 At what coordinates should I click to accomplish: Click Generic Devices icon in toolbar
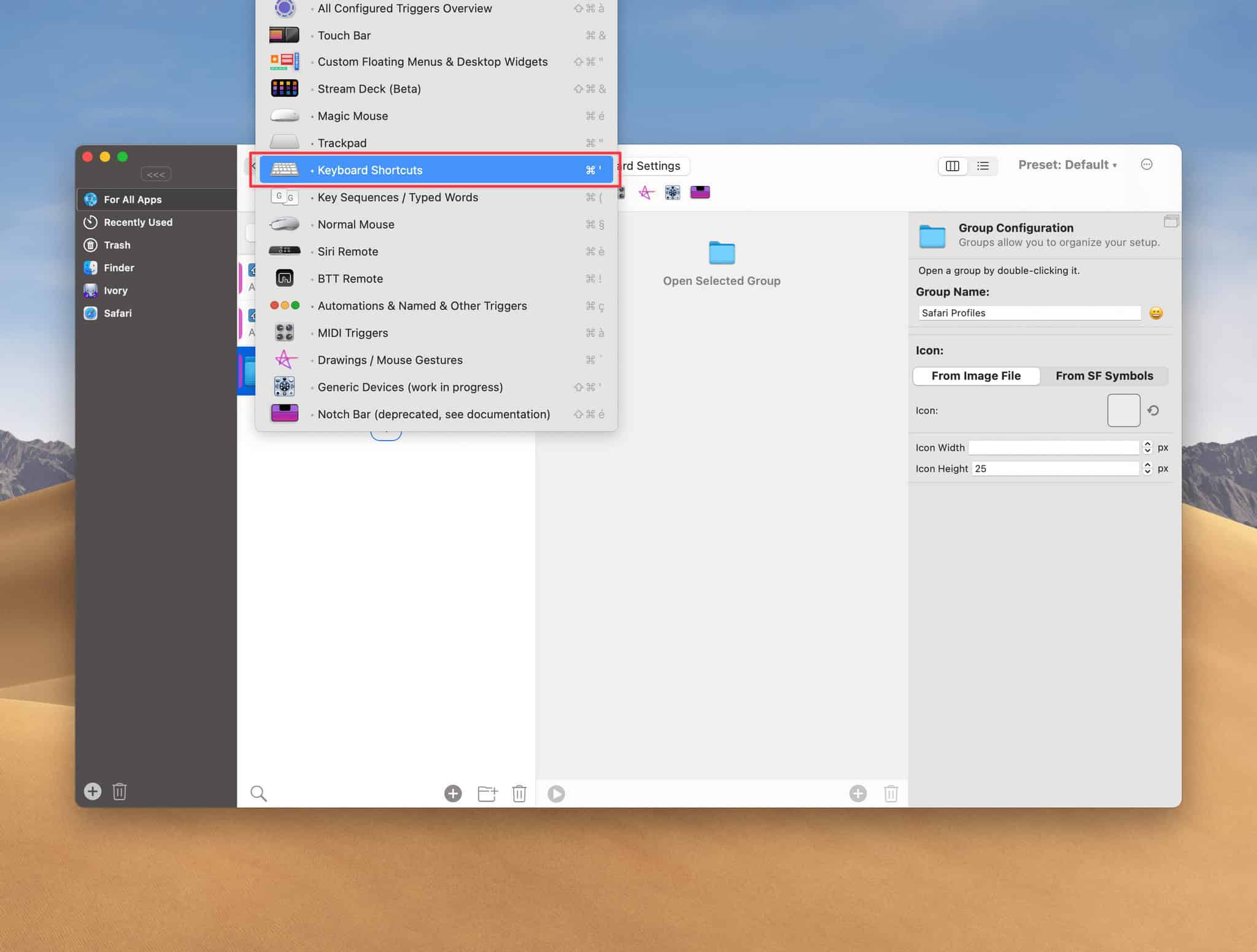[673, 193]
